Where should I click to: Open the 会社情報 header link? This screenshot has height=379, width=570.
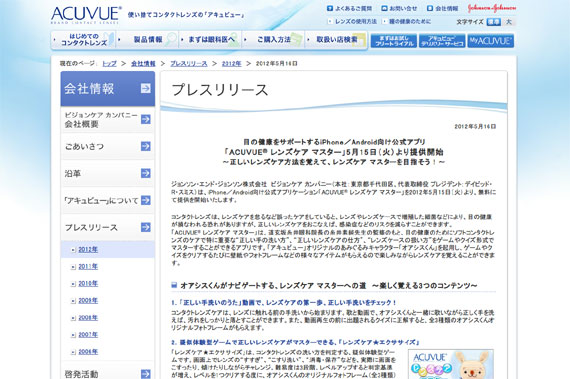click(x=446, y=8)
